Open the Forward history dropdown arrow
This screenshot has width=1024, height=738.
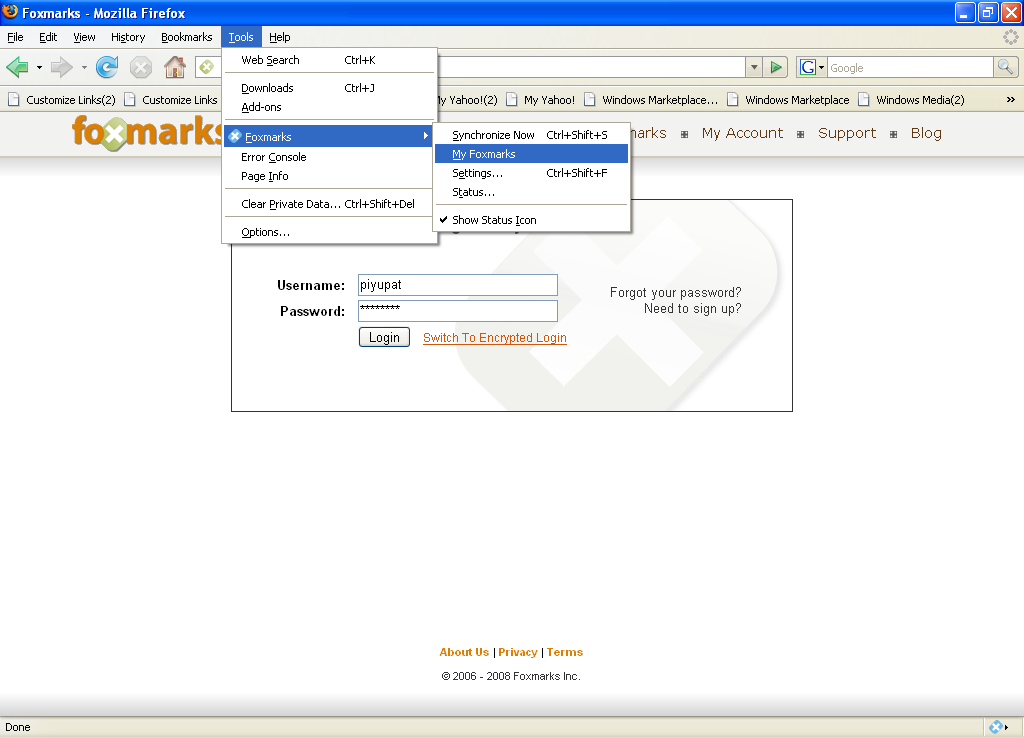(x=84, y=67)
